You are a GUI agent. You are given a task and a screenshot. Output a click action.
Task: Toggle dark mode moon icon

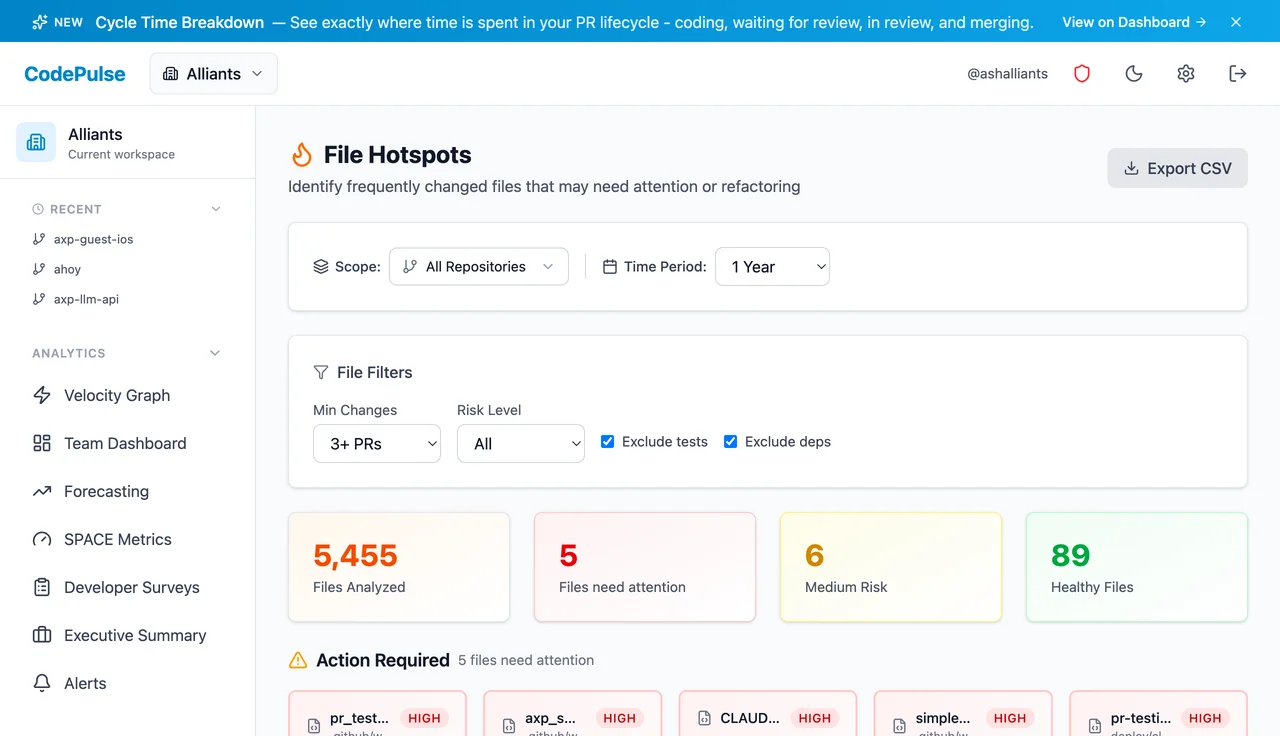coord(1134,73)
